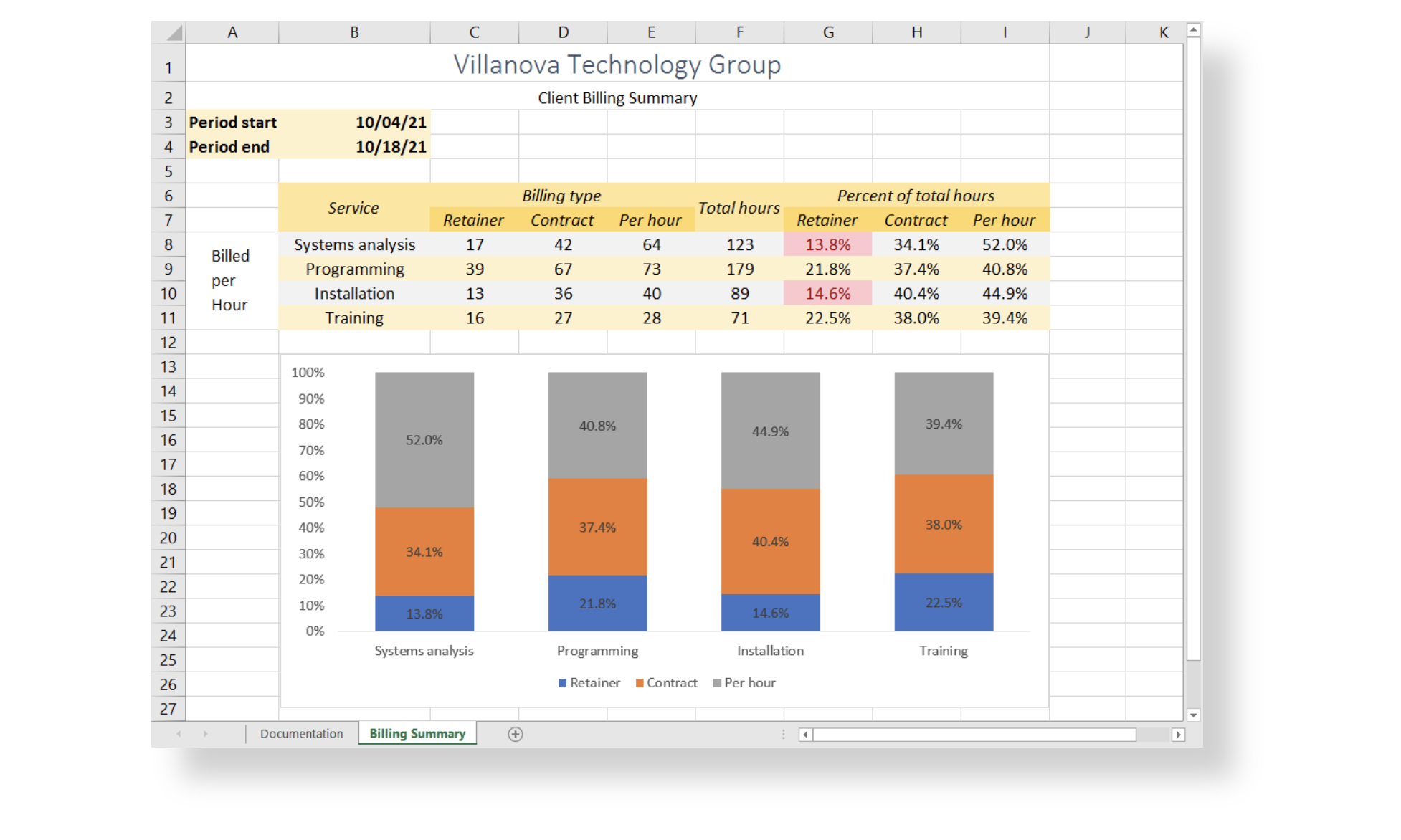Click vertical scrollbar up arrow

tap(1193, 30)
